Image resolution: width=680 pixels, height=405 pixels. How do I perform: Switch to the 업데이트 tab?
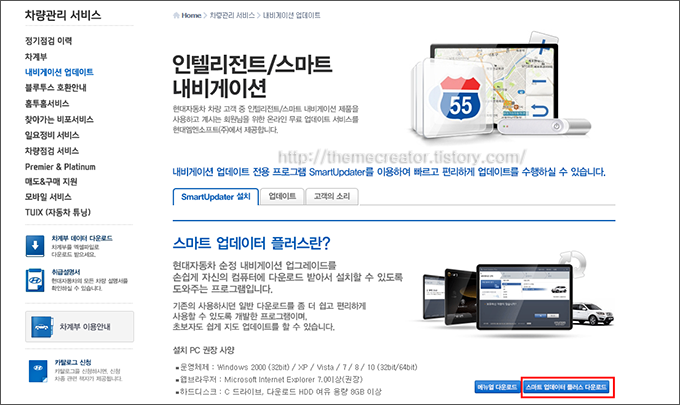[x=282, y=196]
